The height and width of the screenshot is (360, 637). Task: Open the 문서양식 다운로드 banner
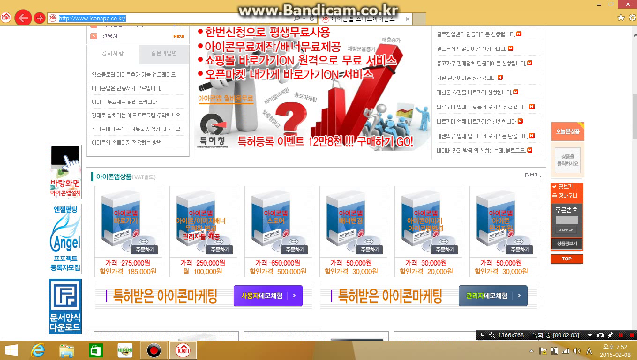pyautogui.click(x=65, y=306)
